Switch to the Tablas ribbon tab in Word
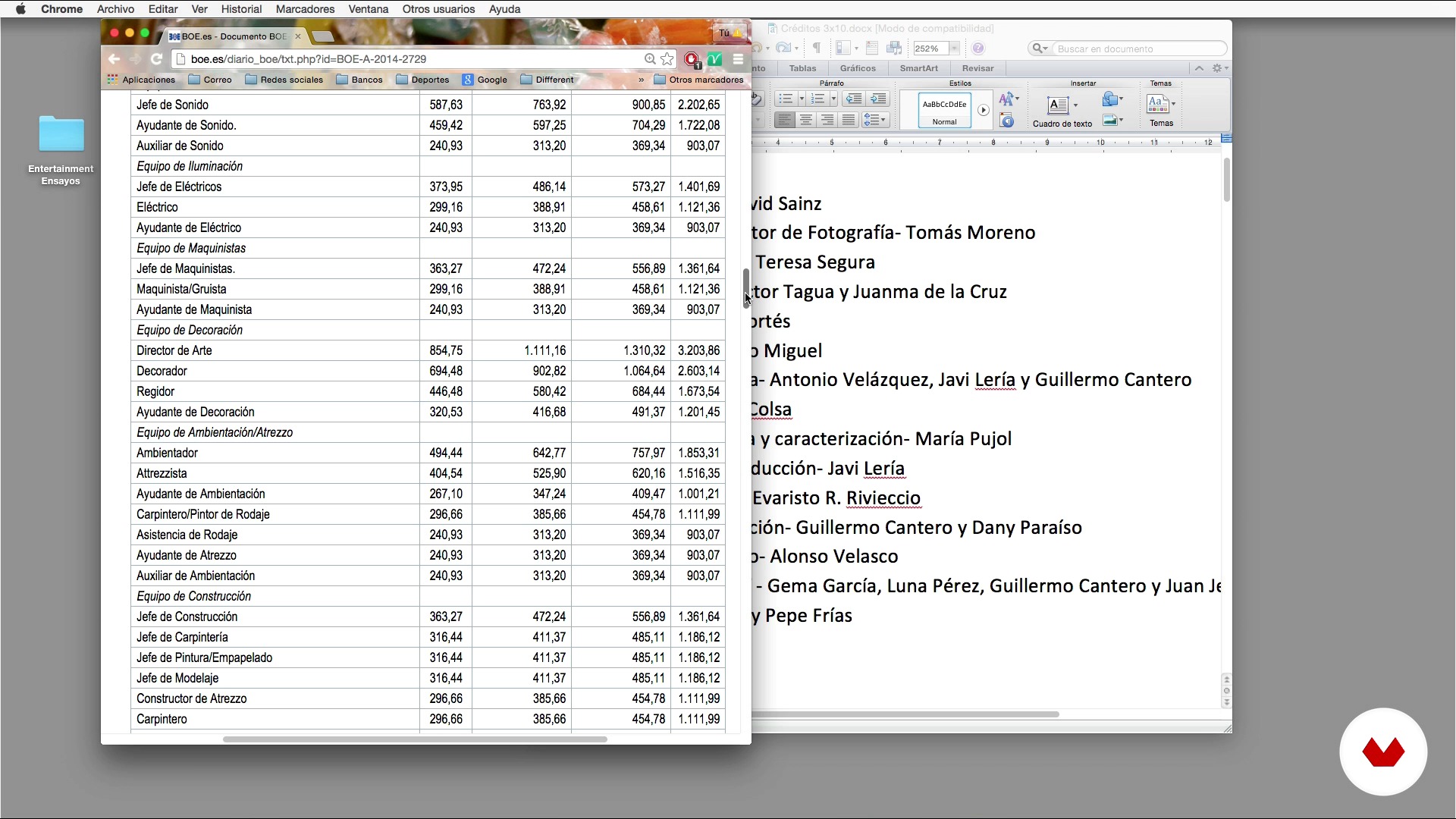 pyautogui.click(x=802, y=68)
